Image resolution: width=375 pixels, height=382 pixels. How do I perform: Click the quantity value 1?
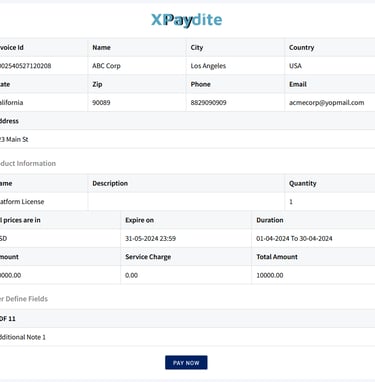click(291, 202)
